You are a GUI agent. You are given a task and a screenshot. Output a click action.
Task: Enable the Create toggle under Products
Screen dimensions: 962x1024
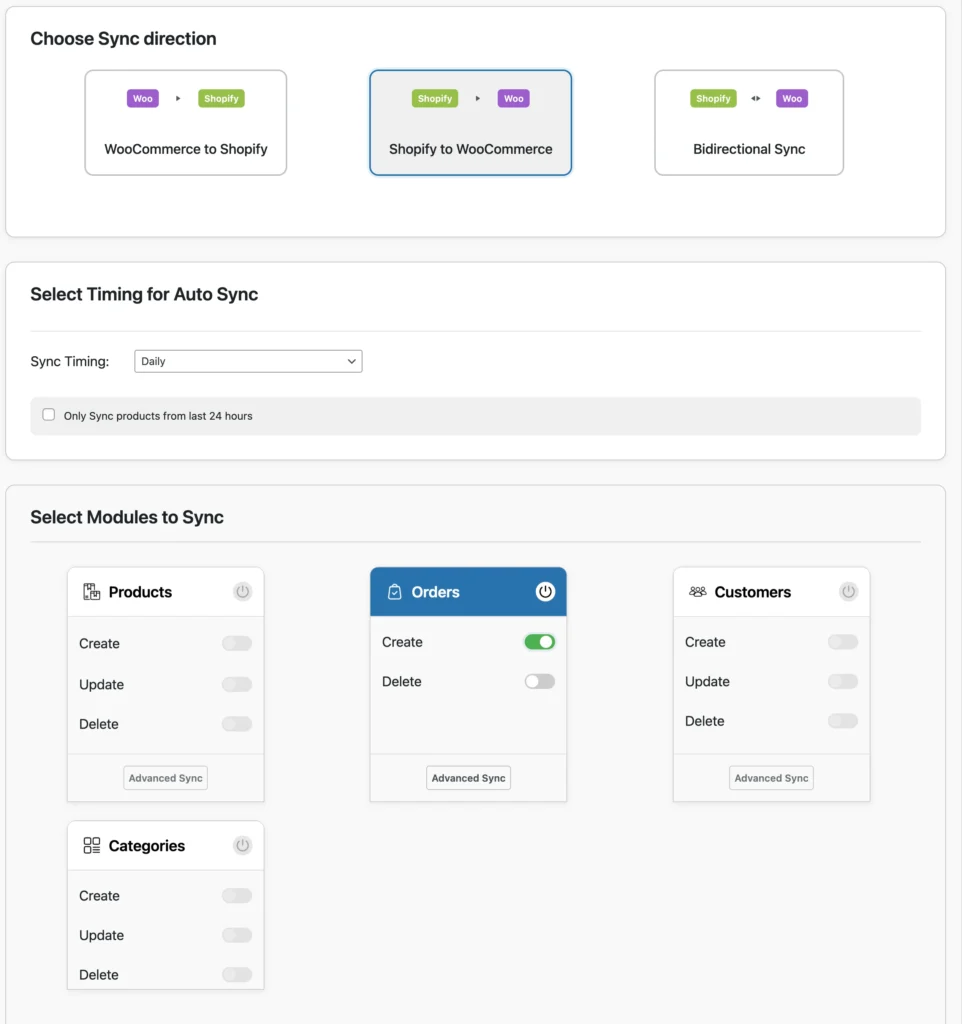pos(236,643)
